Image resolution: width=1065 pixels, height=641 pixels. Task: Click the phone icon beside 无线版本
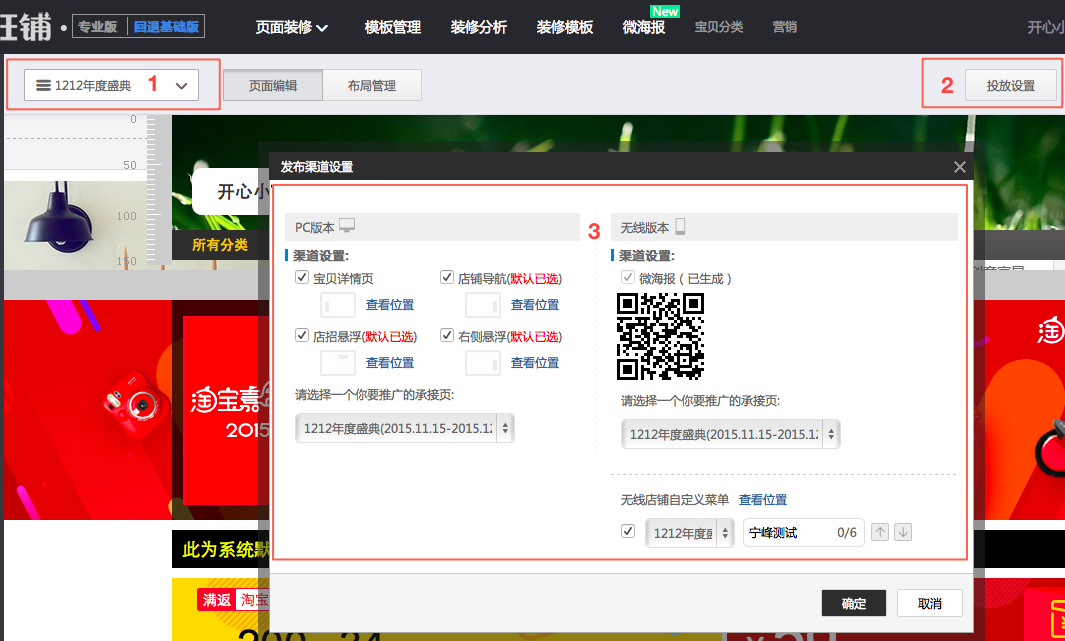[x=681, y=226]
